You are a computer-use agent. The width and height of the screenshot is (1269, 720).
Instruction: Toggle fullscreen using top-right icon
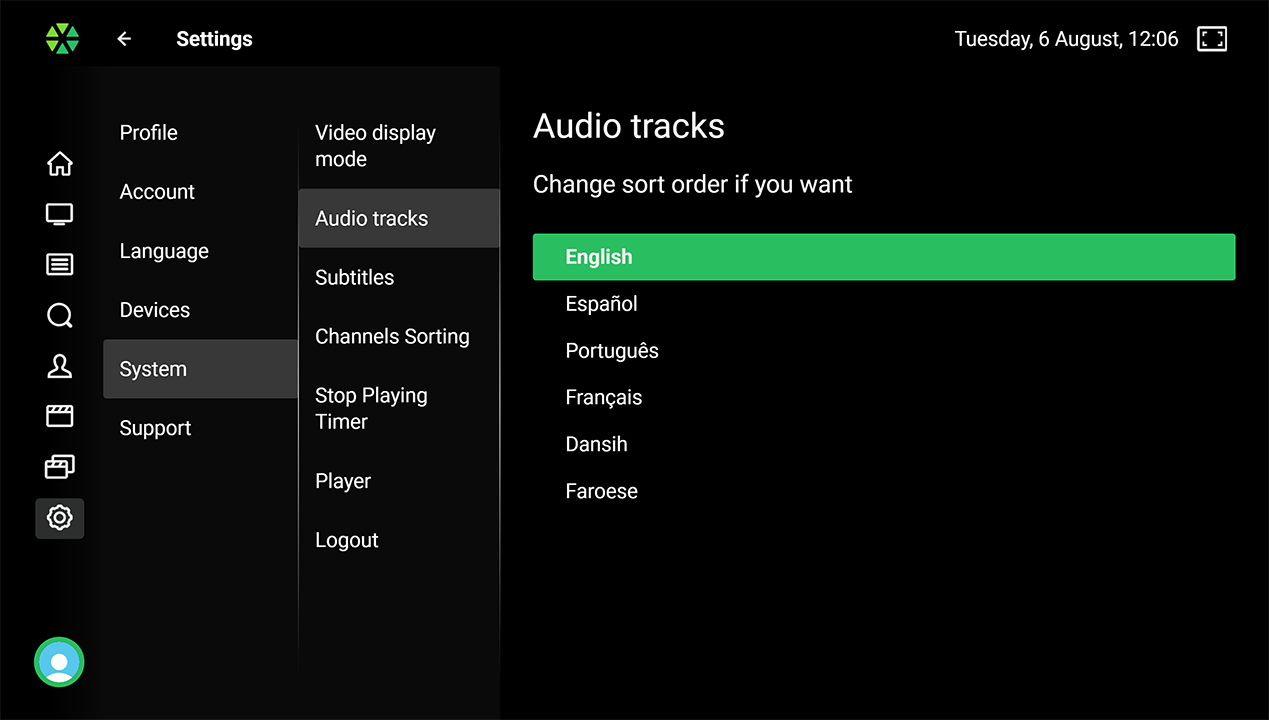tap(1212, 39)
